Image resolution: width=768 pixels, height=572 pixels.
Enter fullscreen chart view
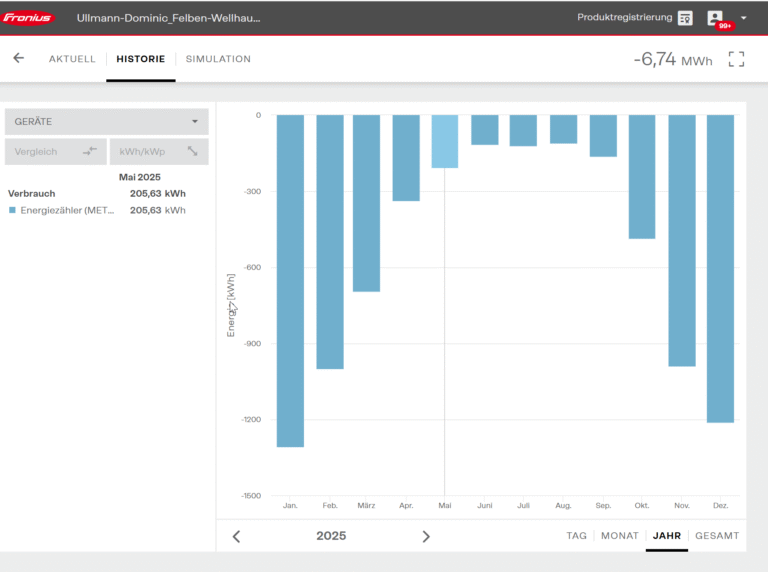click(736, 59)
